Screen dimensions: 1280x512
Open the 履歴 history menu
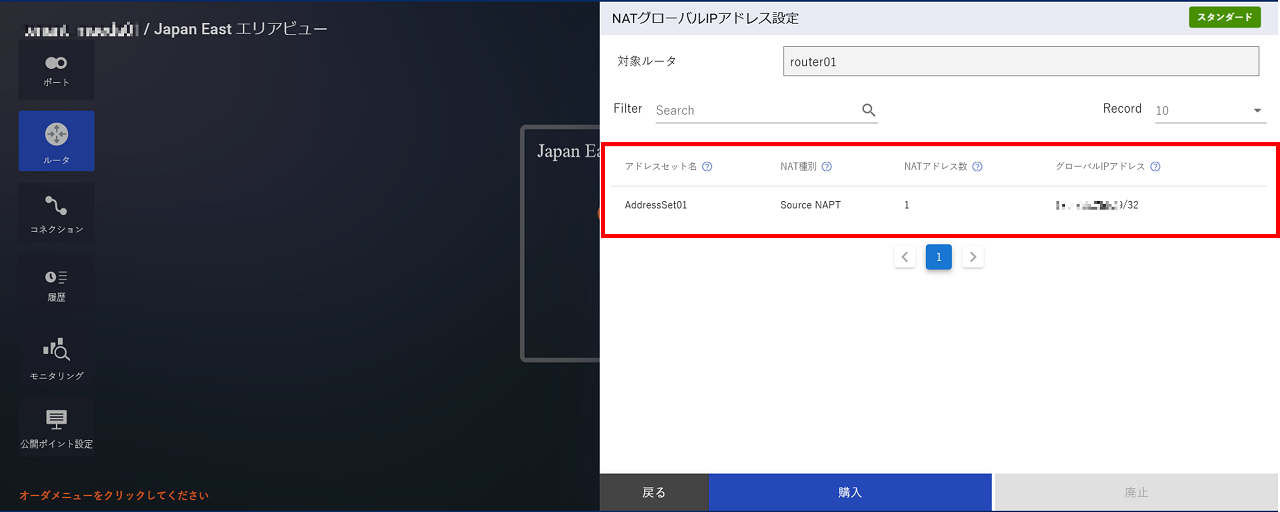[x=56, y=284]
